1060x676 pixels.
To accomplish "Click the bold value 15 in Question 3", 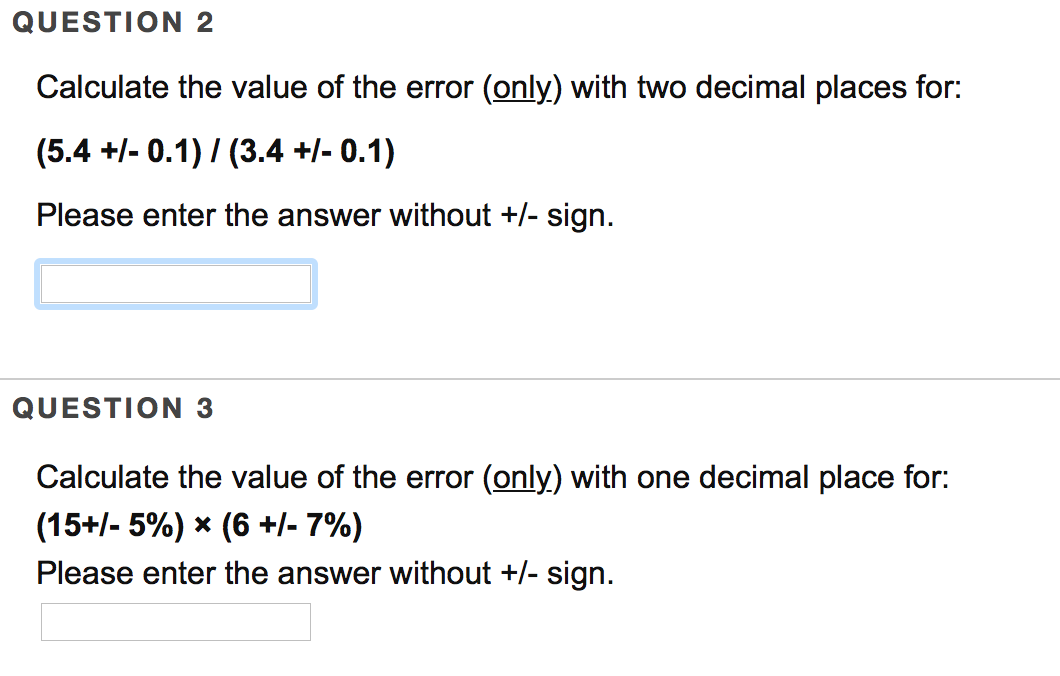I will click(62, 524).
